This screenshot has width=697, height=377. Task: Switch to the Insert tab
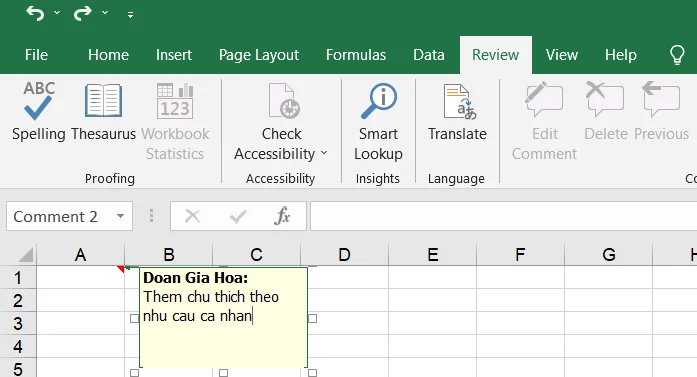coord(174,55)
